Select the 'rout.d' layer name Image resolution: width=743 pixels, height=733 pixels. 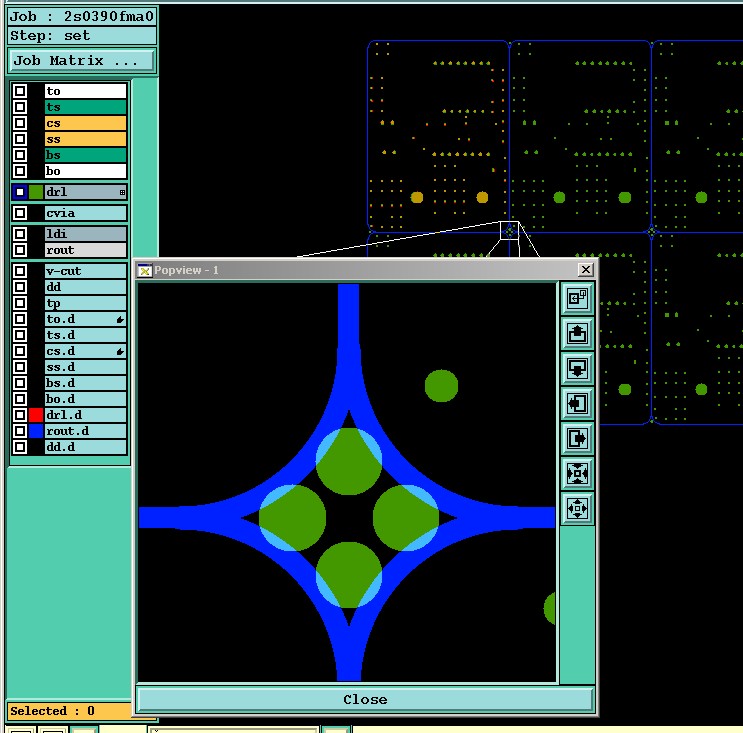pos(86,431)
